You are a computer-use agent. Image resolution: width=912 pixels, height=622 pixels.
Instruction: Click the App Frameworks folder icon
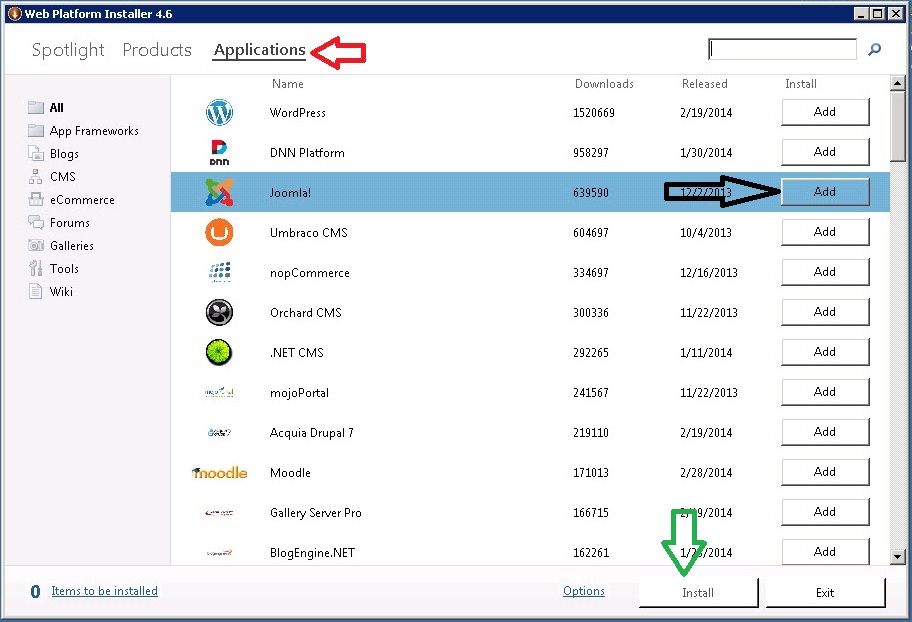point(36,130)
